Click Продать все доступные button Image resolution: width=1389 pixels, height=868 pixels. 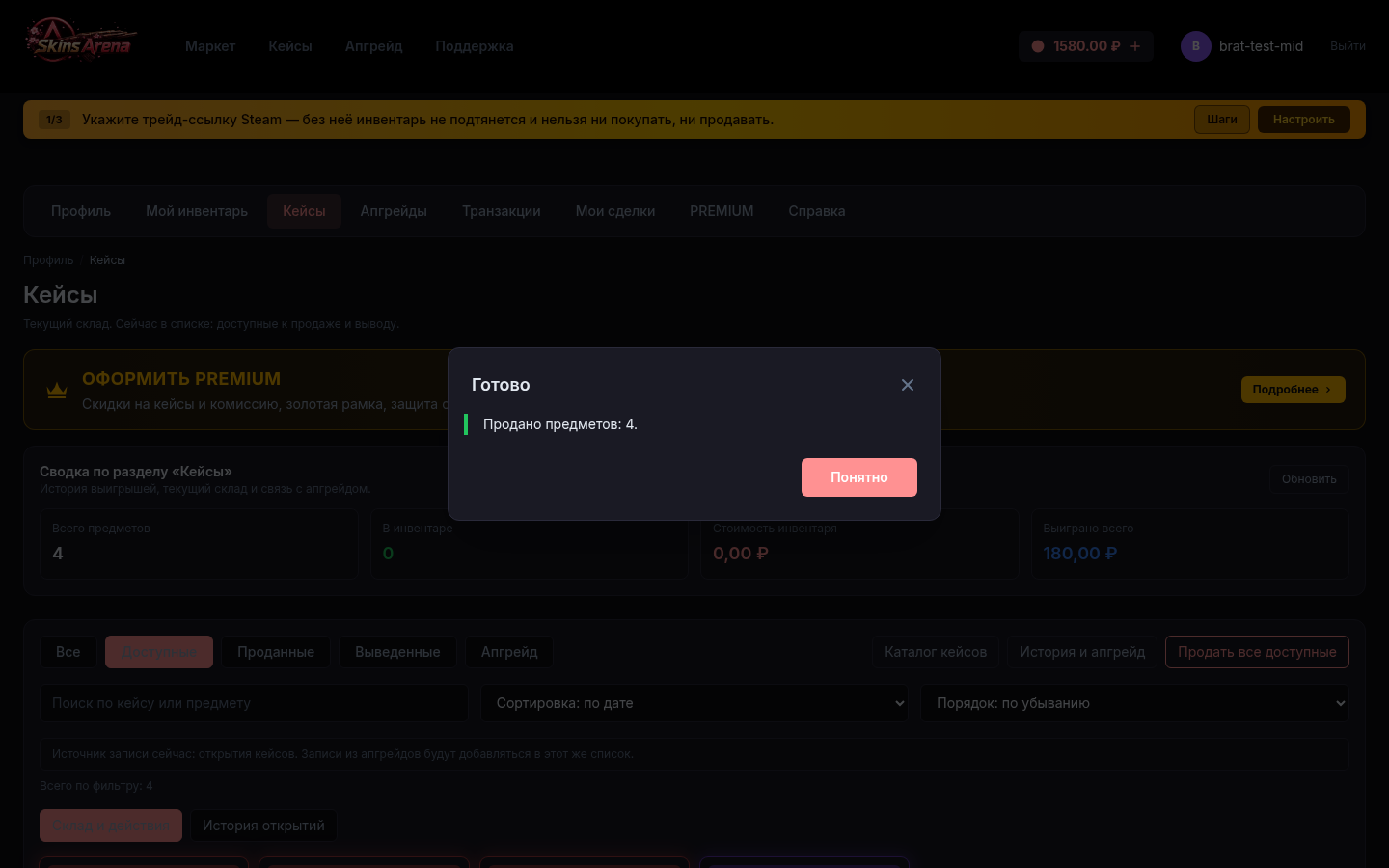pos(1257,652)
